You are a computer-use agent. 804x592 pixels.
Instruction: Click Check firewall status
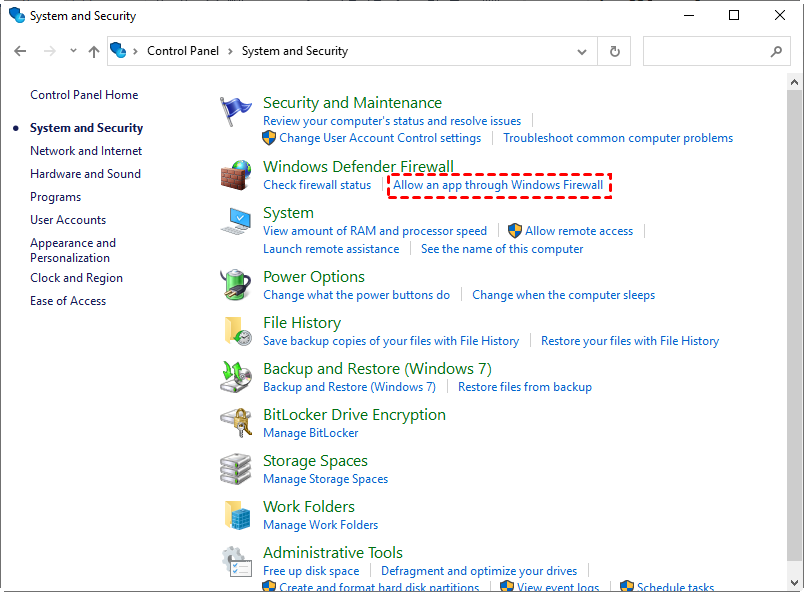click(x=317, y=185)
